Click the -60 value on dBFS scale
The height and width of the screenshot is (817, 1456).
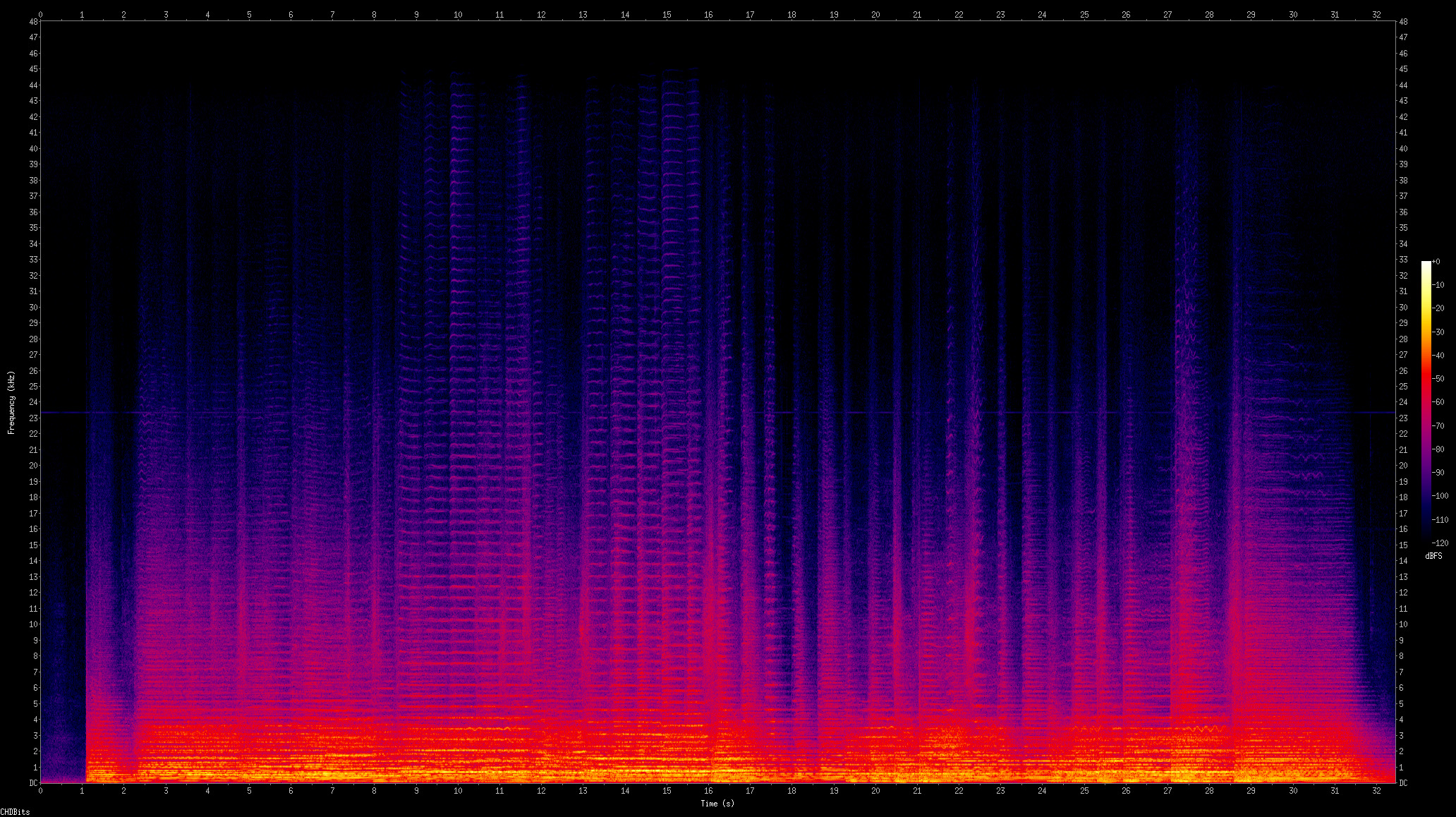point(1438,402)
